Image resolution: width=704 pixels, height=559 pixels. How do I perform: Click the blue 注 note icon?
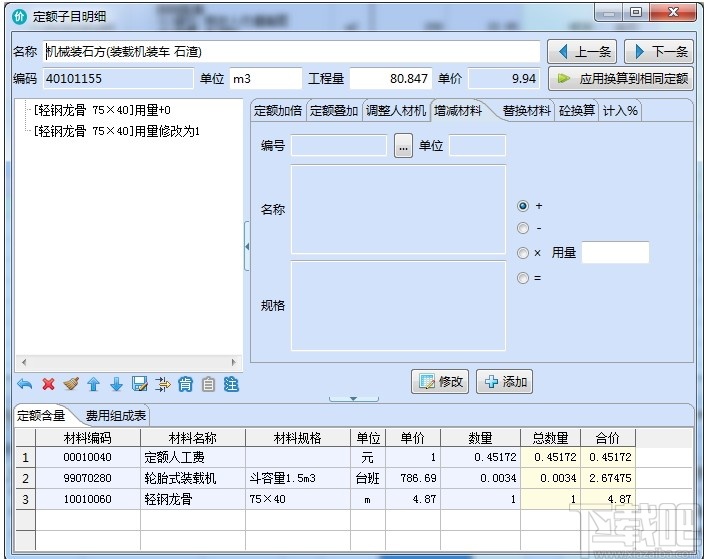click(231, 384)
